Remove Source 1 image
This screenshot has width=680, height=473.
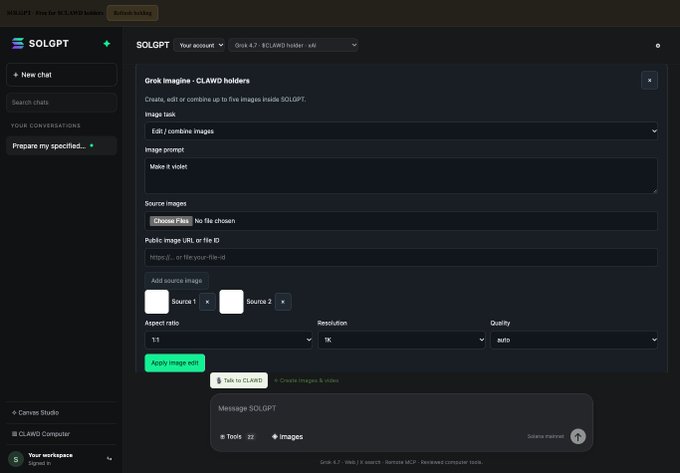207,302
